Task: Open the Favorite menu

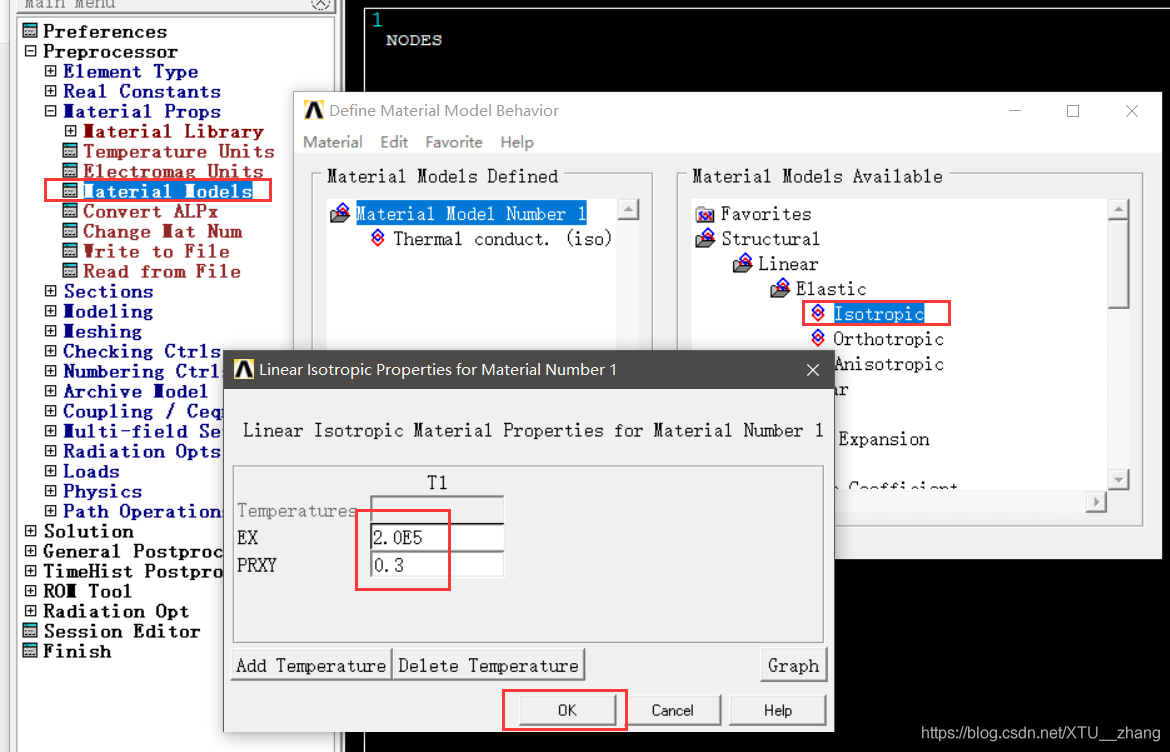Action: tap(454, 142)
